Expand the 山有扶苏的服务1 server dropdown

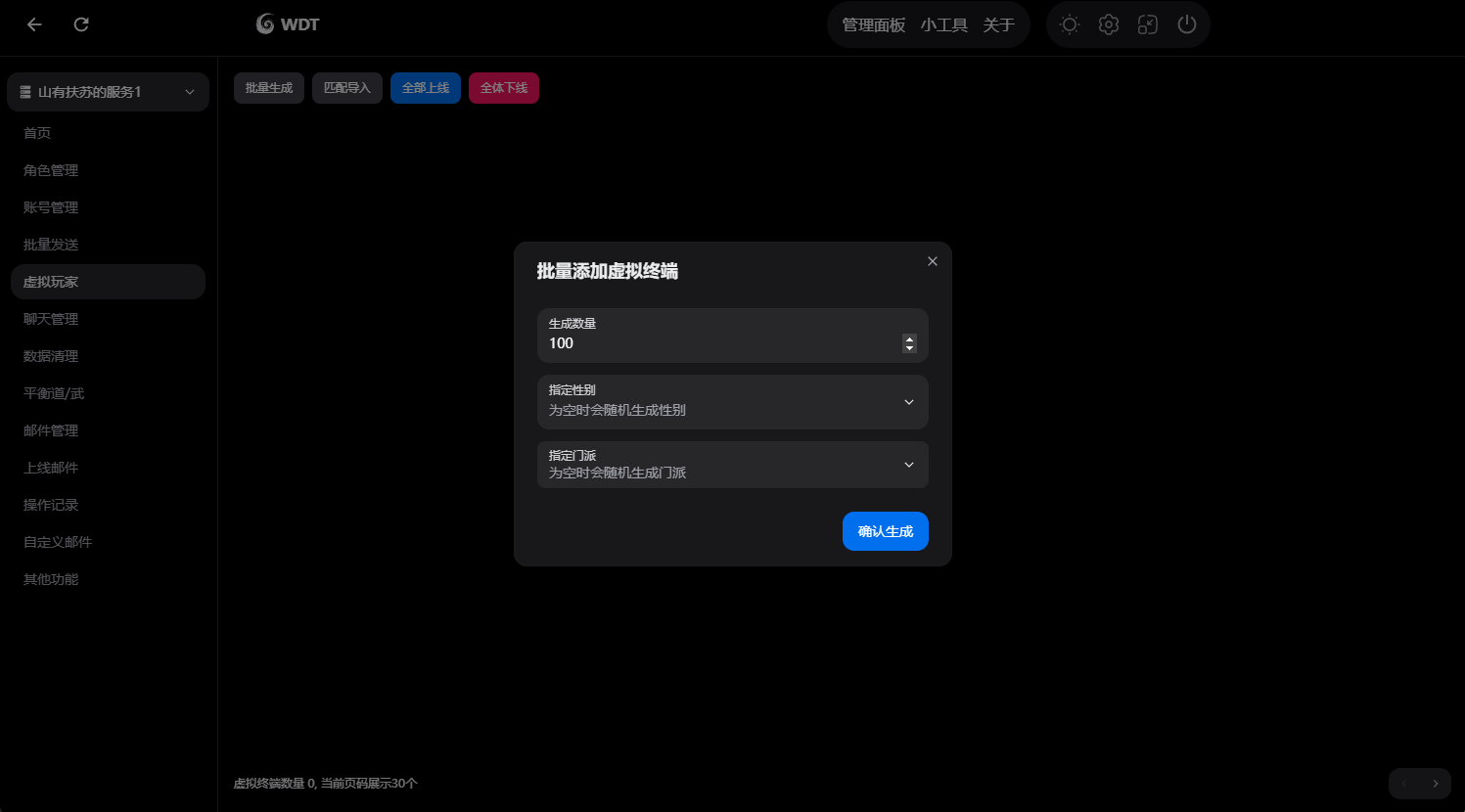point(190,91)
